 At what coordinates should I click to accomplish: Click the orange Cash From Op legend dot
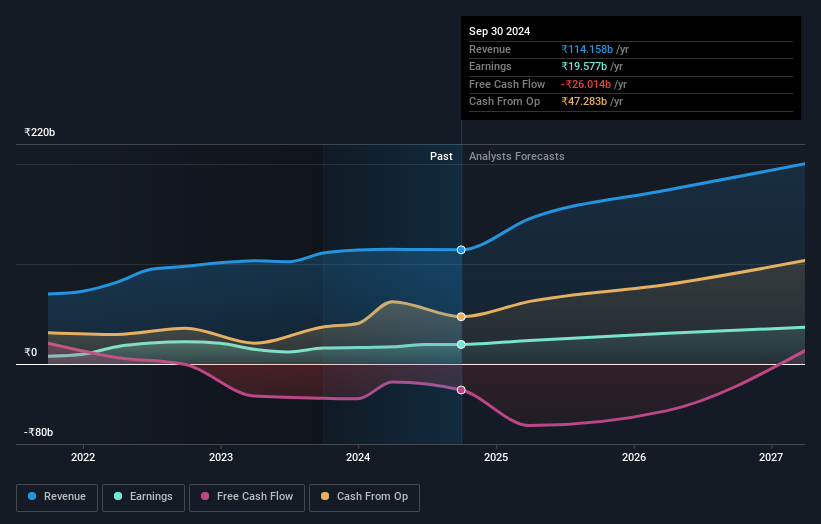pos(325,496)
